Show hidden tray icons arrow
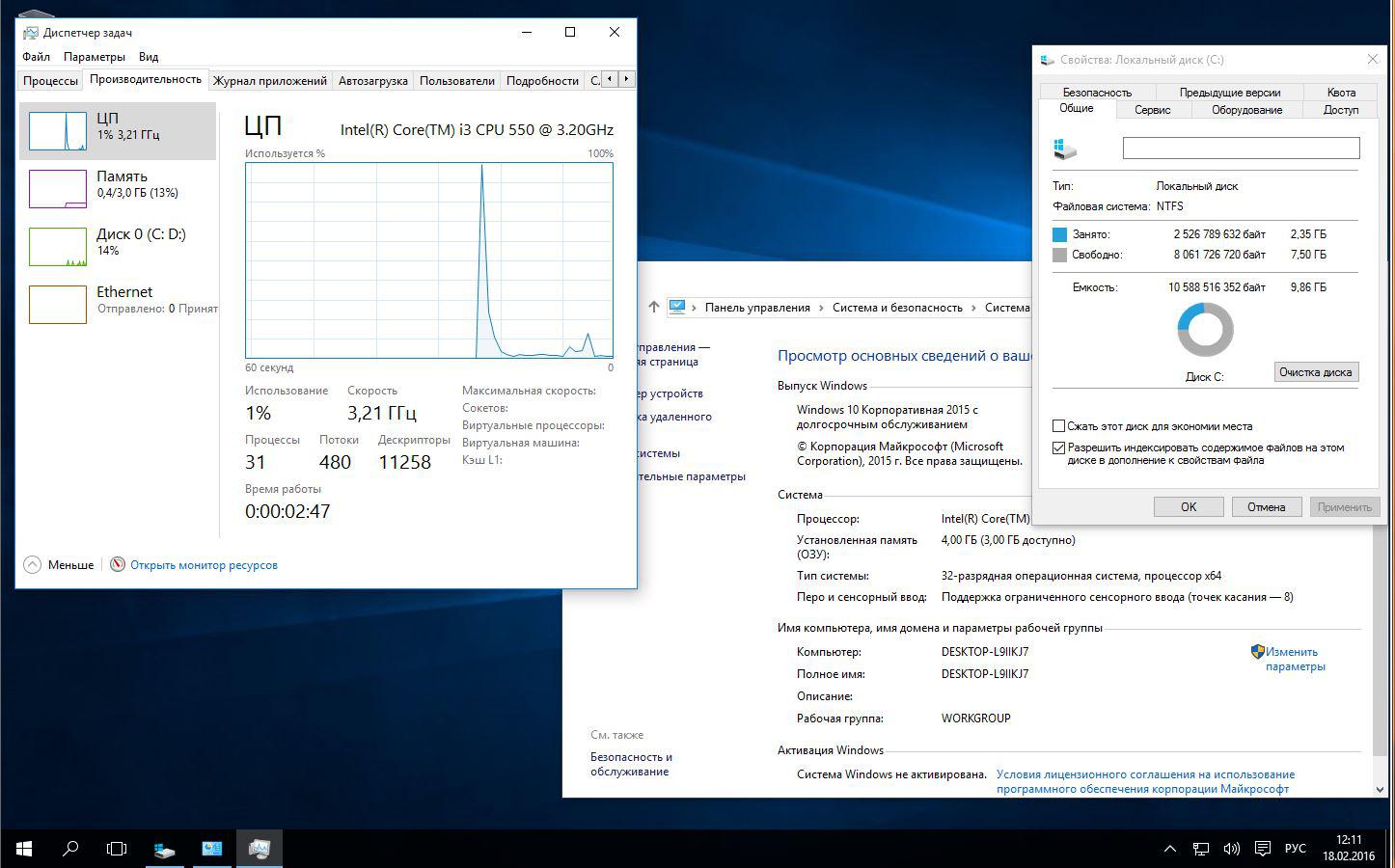 [1170, 849]
